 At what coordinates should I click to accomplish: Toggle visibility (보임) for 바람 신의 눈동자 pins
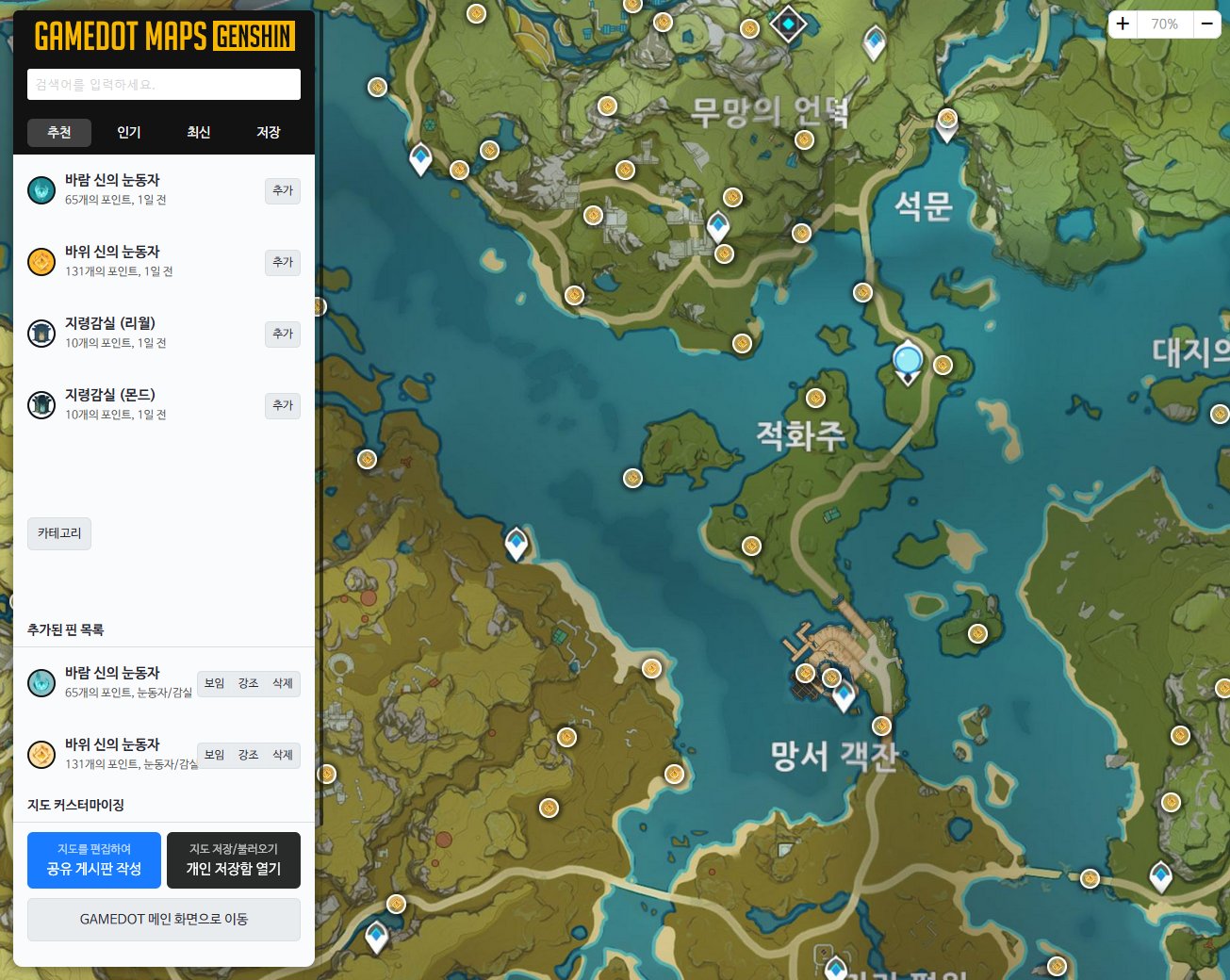215,683
